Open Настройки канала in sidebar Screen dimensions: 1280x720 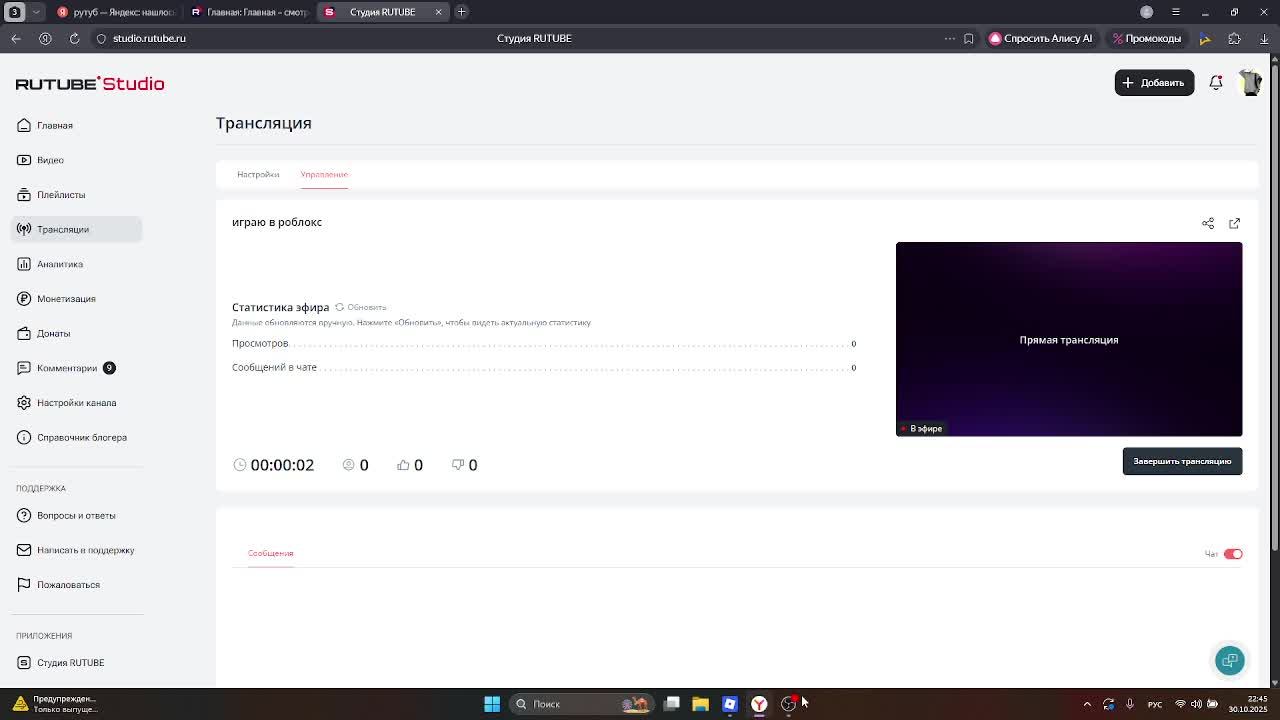point(76,403)
